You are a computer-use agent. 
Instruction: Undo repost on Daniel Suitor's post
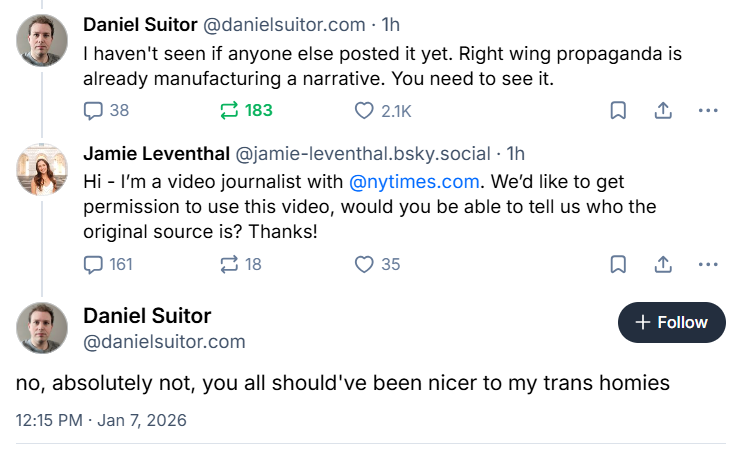coord(230,110)
